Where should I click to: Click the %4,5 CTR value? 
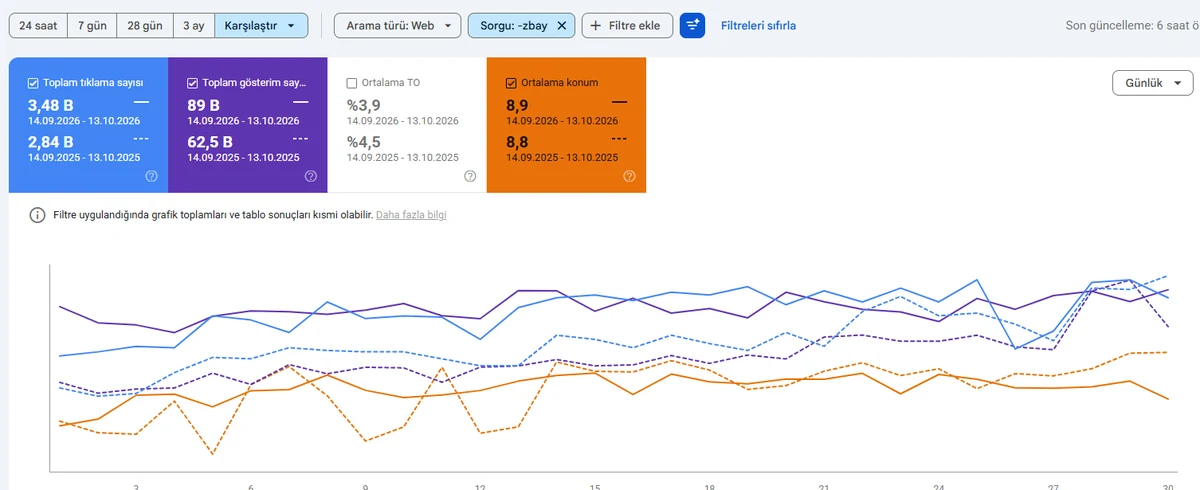click(x=364, y=141)
